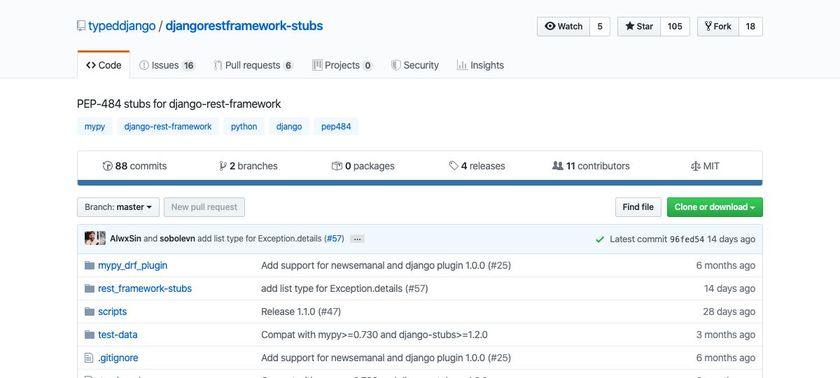
Task: Open the AlwxSin author link
Action: coord(125,239)
